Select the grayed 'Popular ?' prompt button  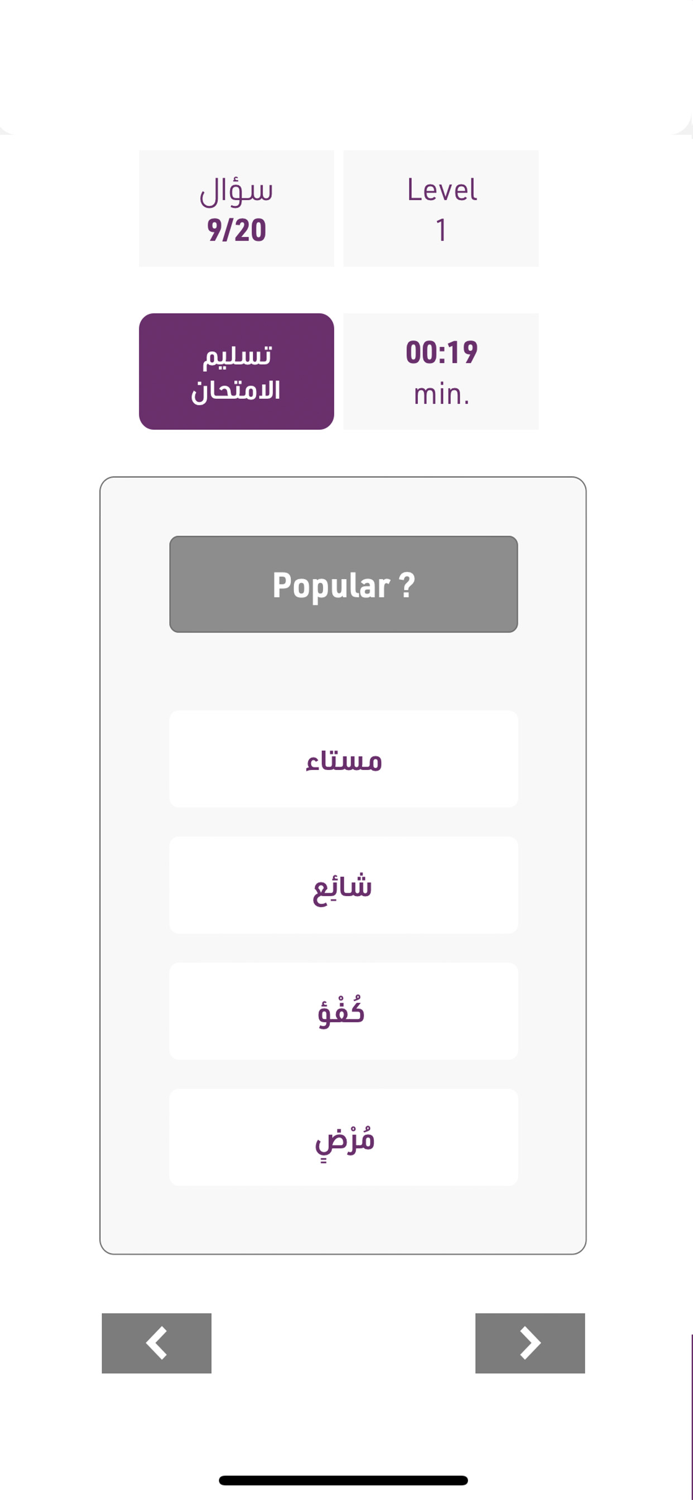pyautogui.click(x=343, y=584)
